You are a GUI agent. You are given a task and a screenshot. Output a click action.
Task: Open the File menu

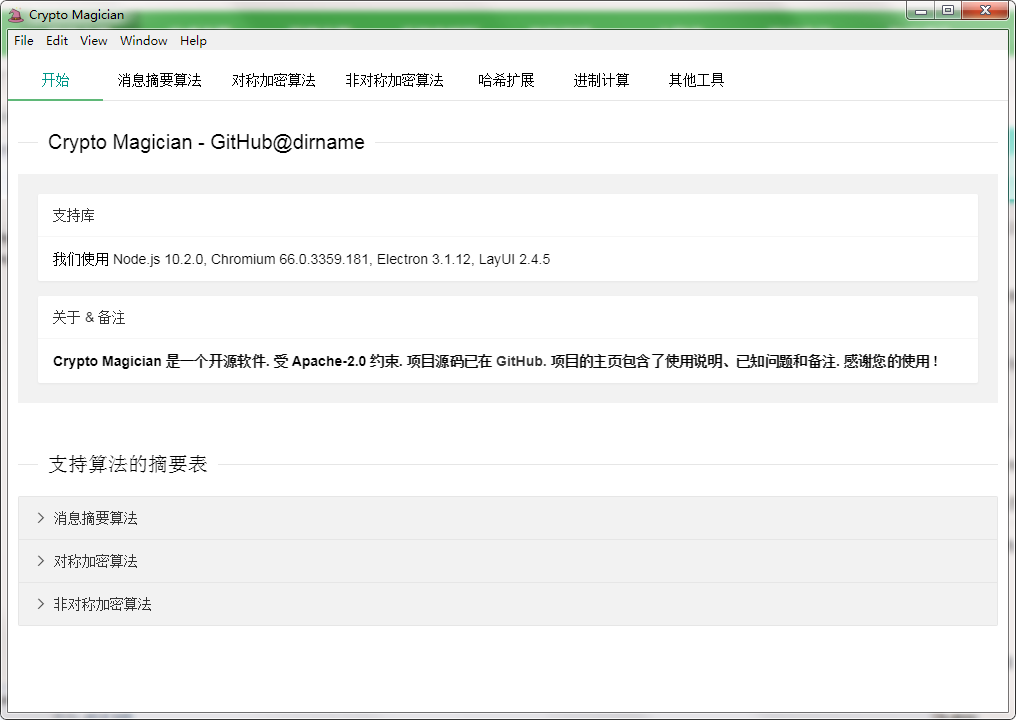[23, 40]
